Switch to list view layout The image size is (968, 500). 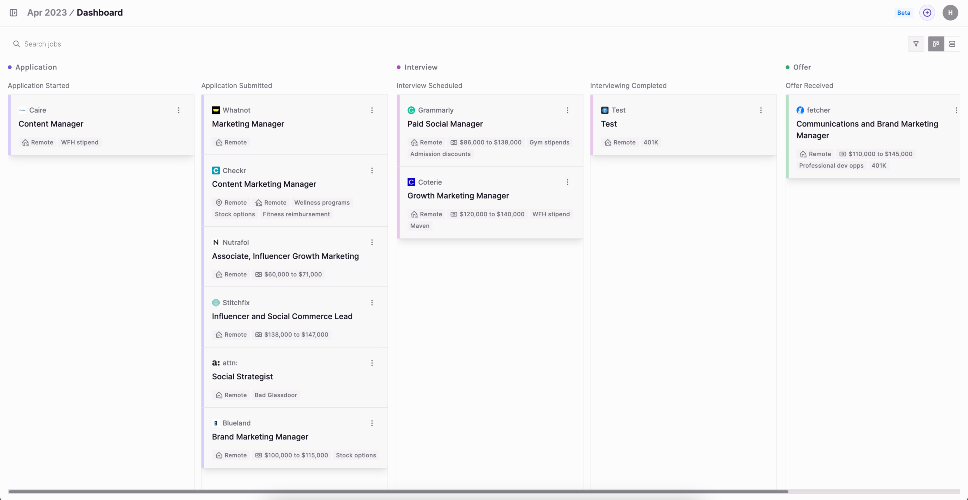click(x=952, y=44)
